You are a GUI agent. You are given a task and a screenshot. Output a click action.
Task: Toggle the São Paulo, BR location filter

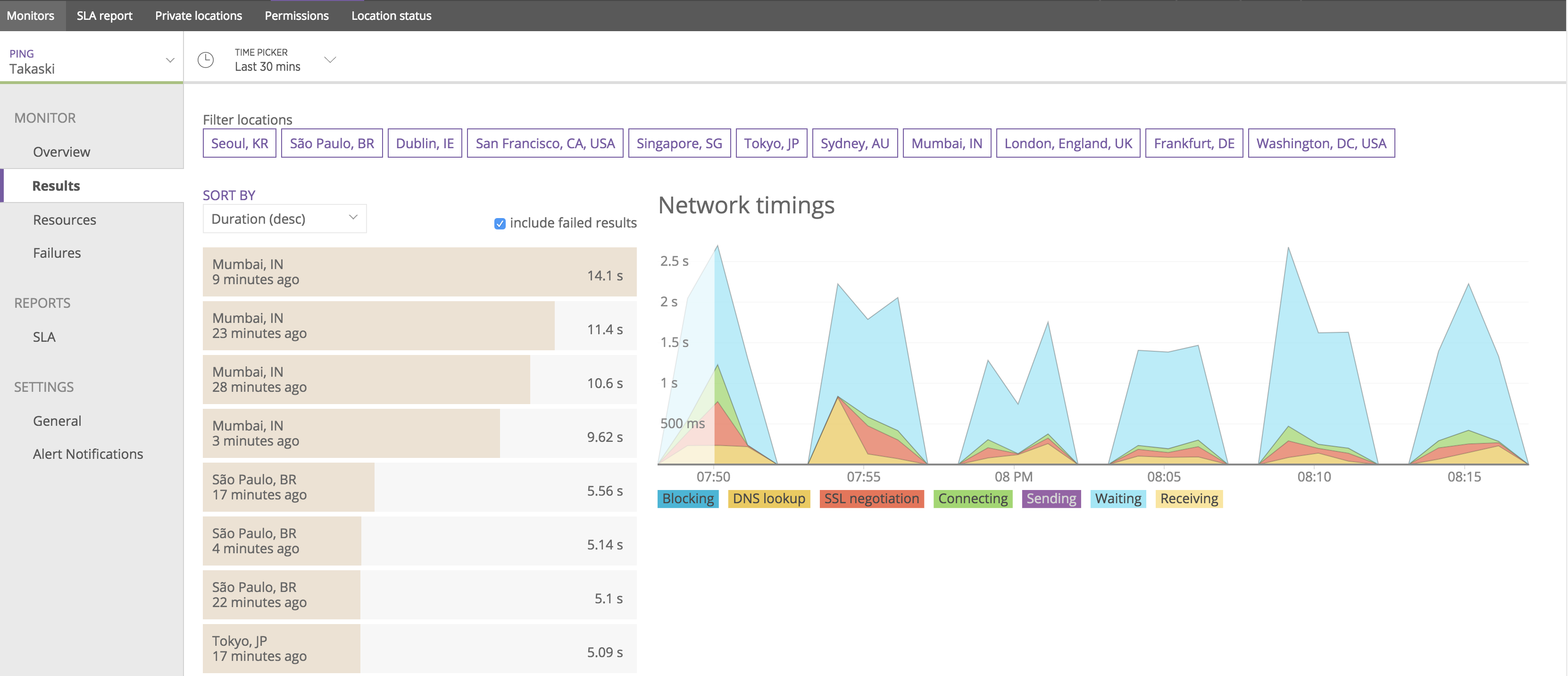click(x=332, y=143)
